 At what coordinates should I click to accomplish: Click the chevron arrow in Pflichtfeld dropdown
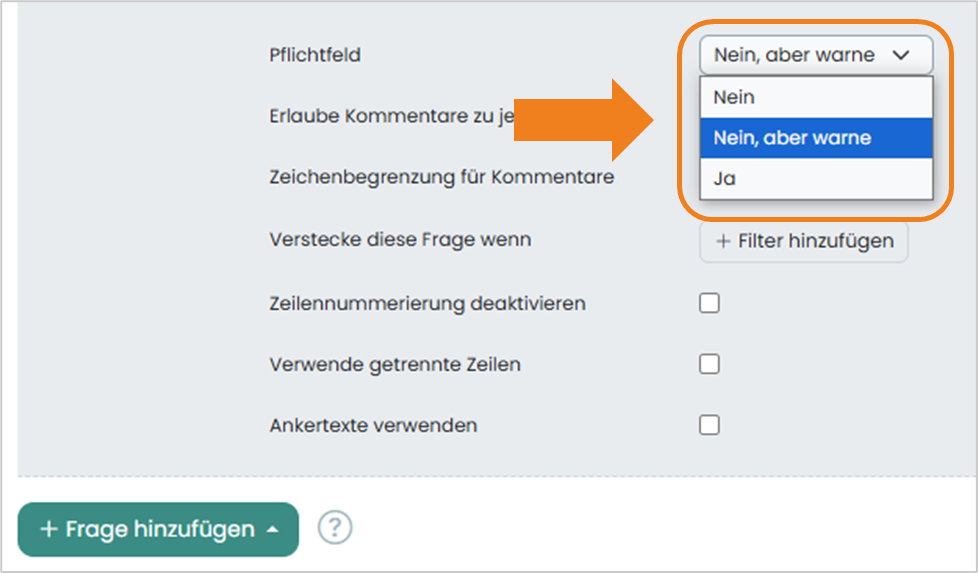click(901, 55)
